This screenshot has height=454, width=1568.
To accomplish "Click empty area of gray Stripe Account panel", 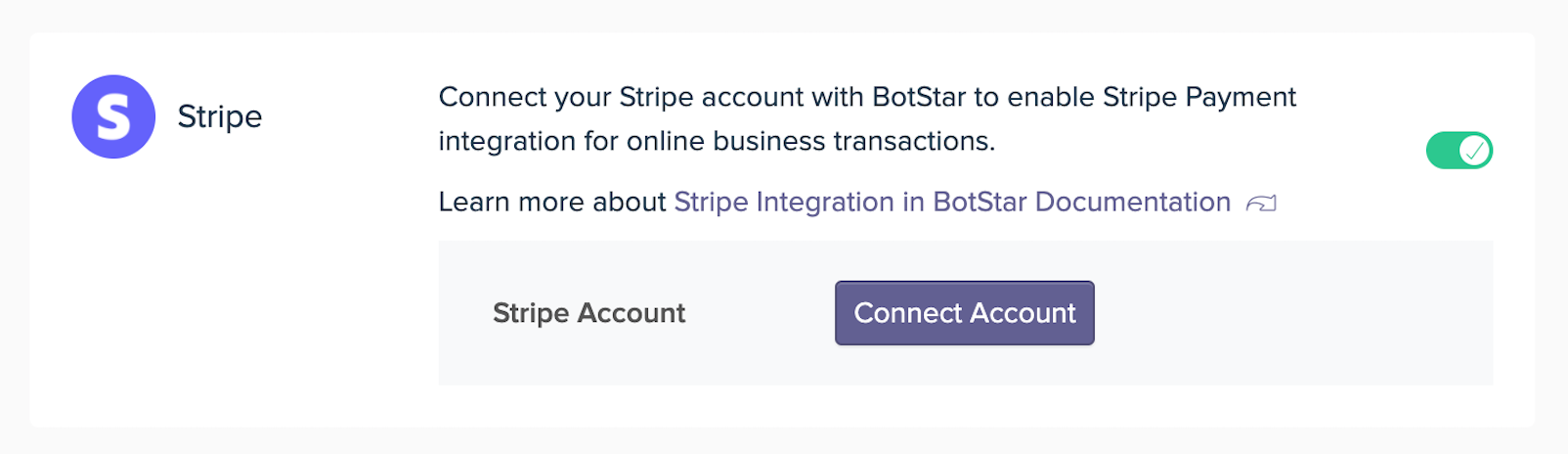I will (1290, 313).
